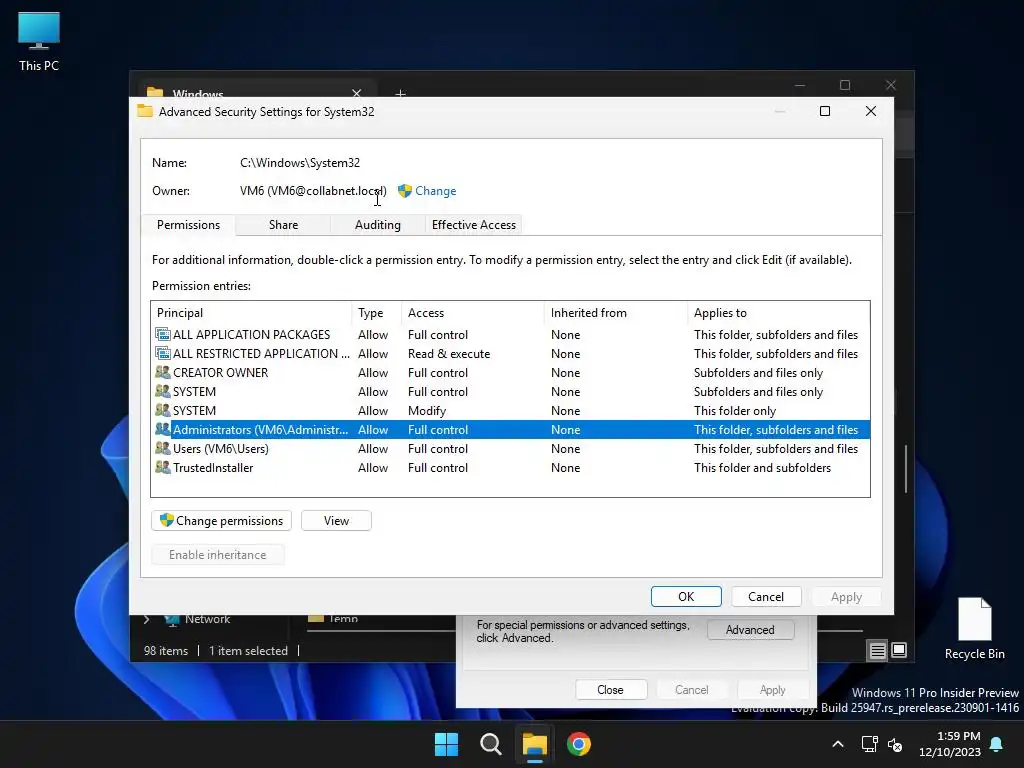Click Cancel in Advanced Security Settings
Image resolution: width=1024 pixels, height=768 pixels.
765,596
